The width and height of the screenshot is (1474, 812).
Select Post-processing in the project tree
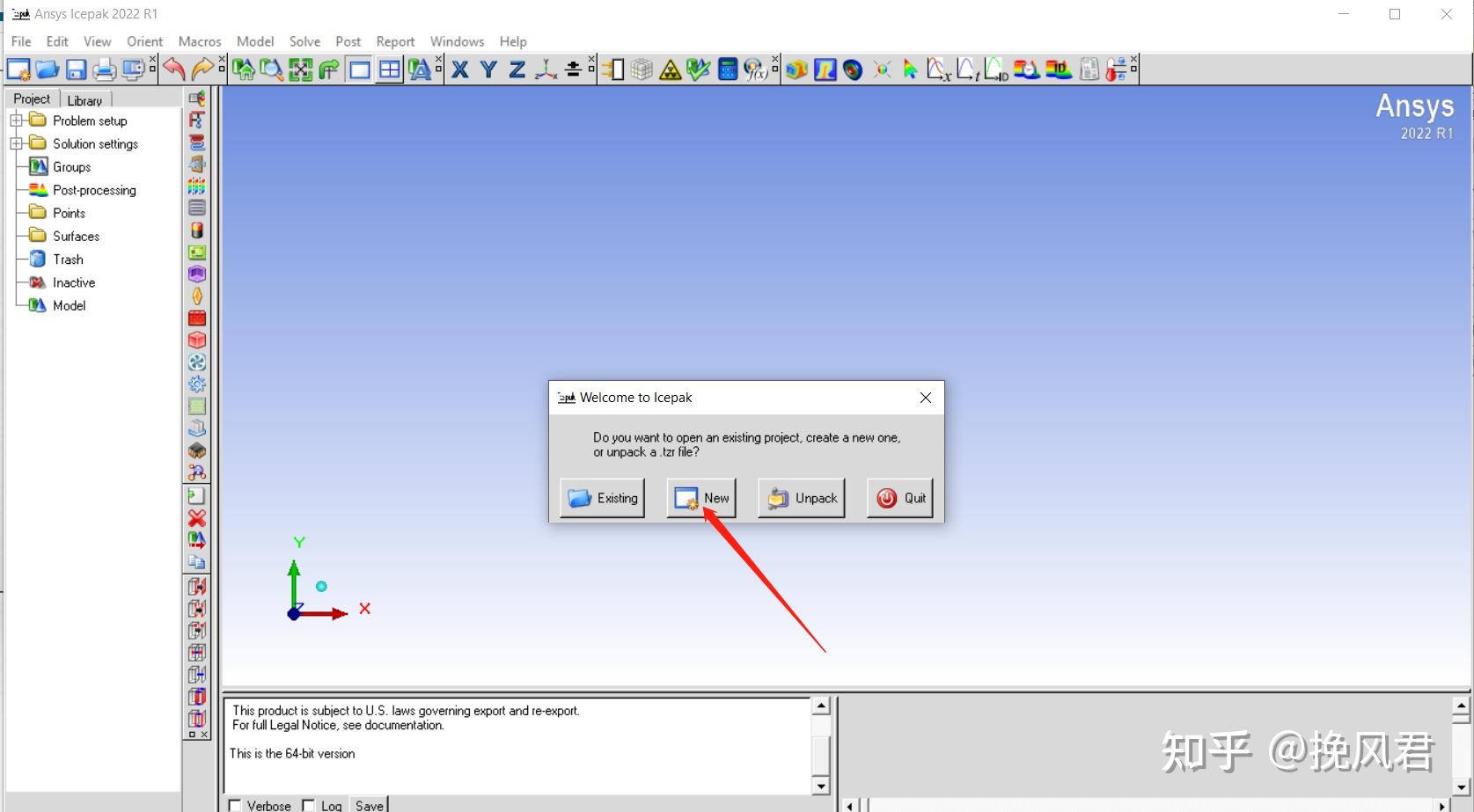94,190
